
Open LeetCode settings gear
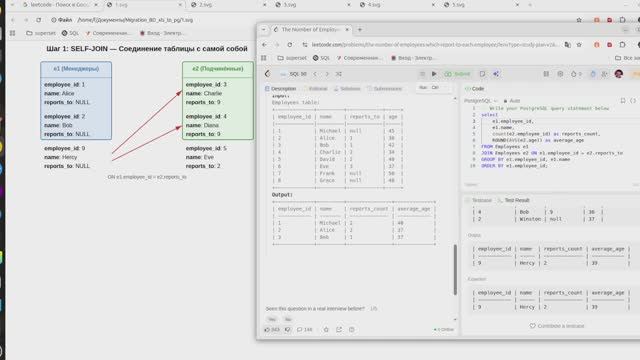(x=560, y=74)
